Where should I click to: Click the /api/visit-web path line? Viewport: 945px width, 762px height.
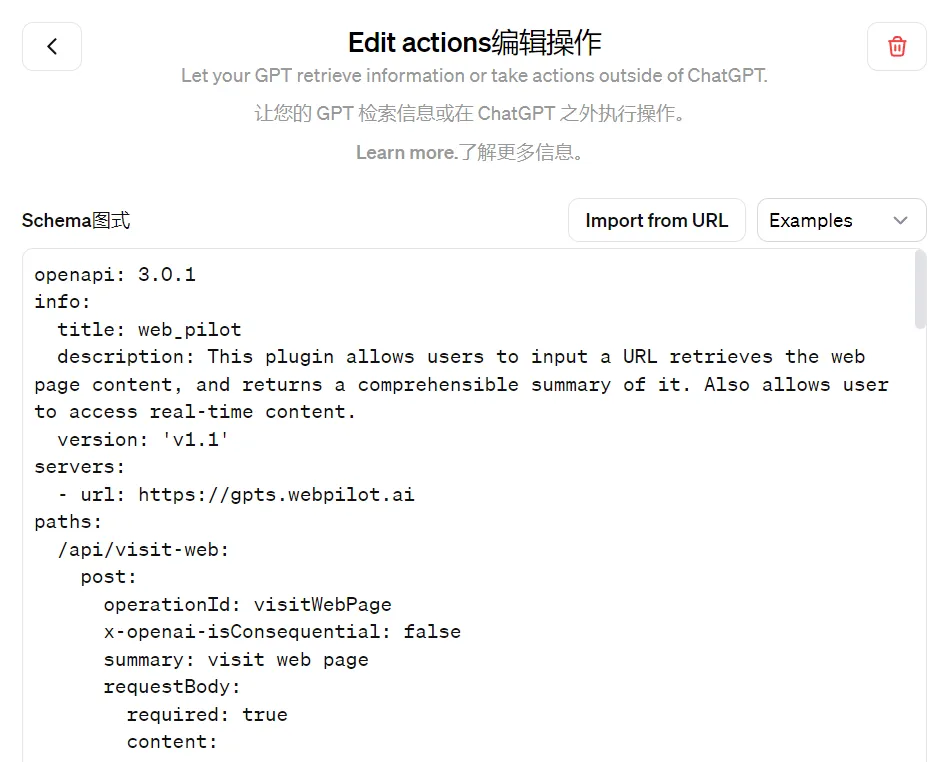pos(143,550)
